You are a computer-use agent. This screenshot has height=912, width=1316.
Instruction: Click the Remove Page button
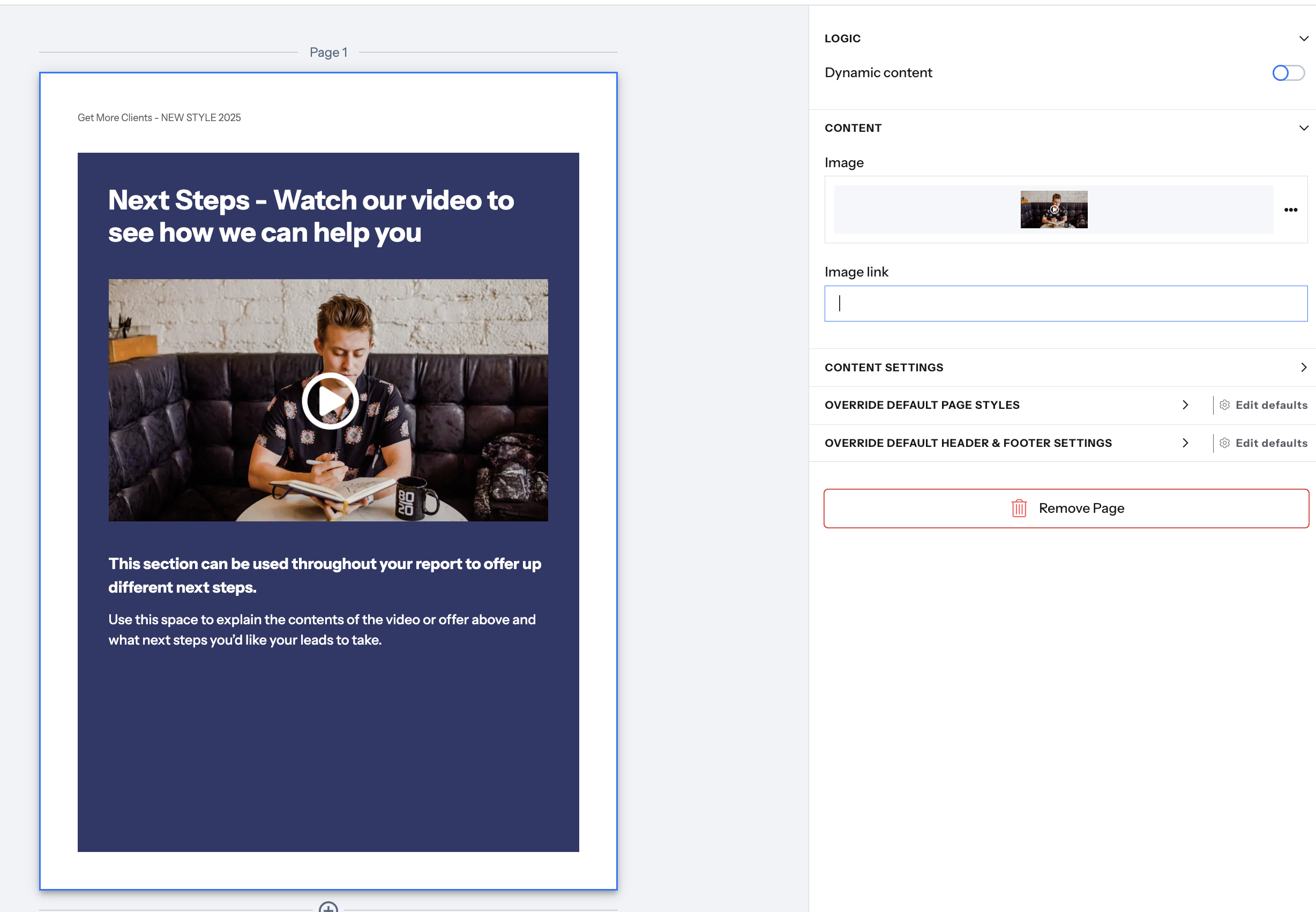(1065, 508)
